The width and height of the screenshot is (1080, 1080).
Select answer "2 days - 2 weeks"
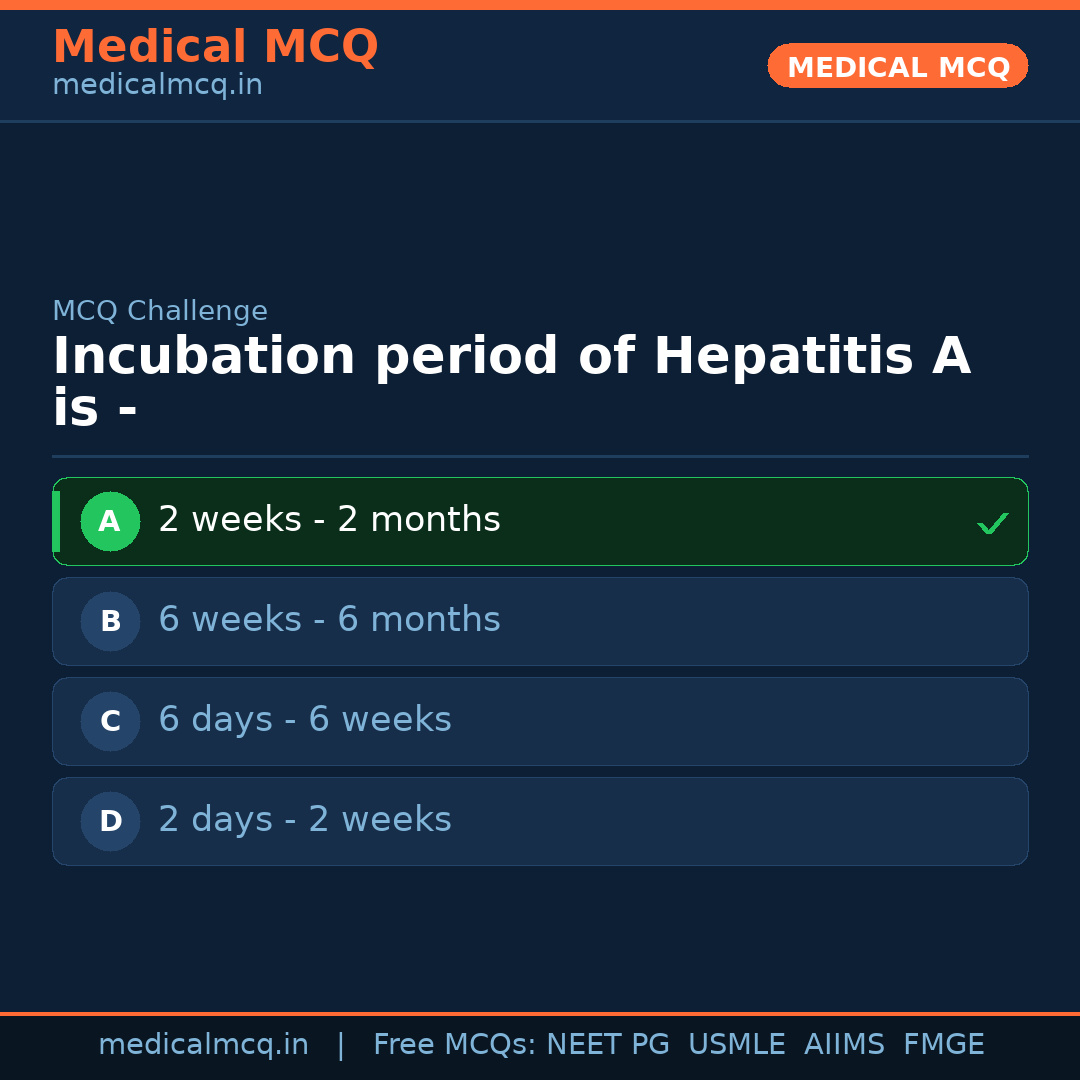(305, 820)
